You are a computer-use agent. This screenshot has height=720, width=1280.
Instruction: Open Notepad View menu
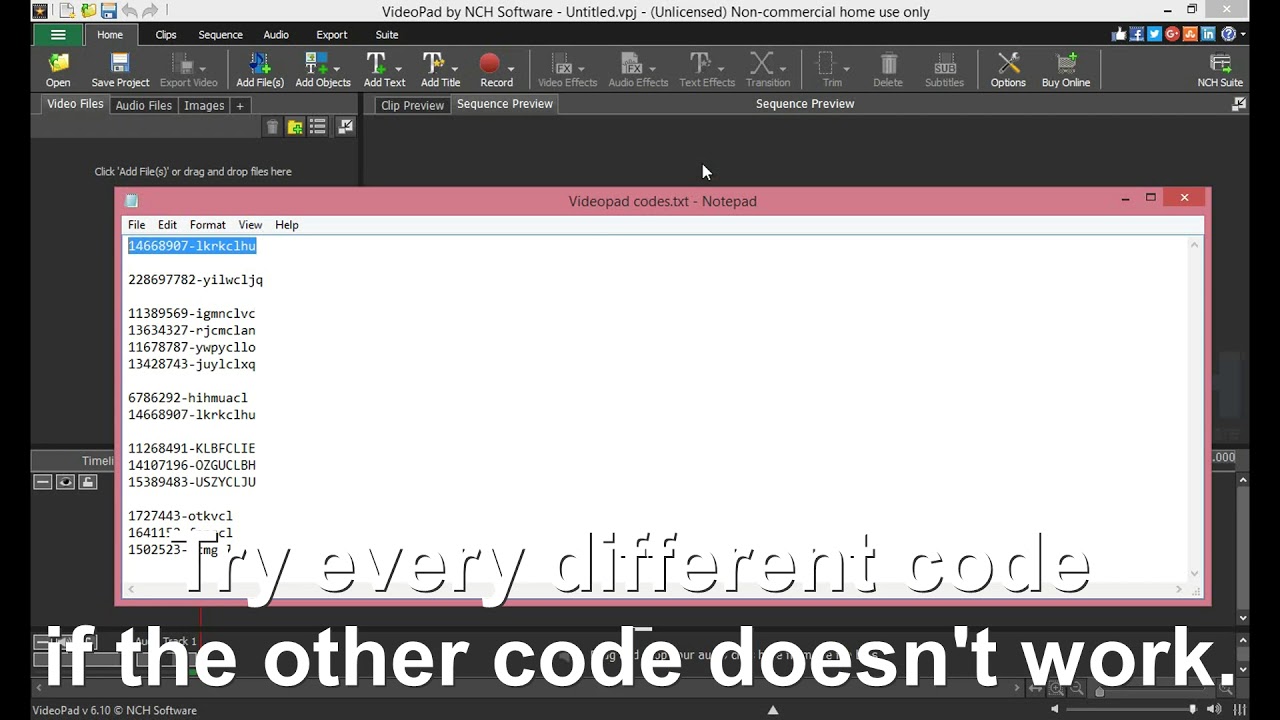click(x=250, y=225)
